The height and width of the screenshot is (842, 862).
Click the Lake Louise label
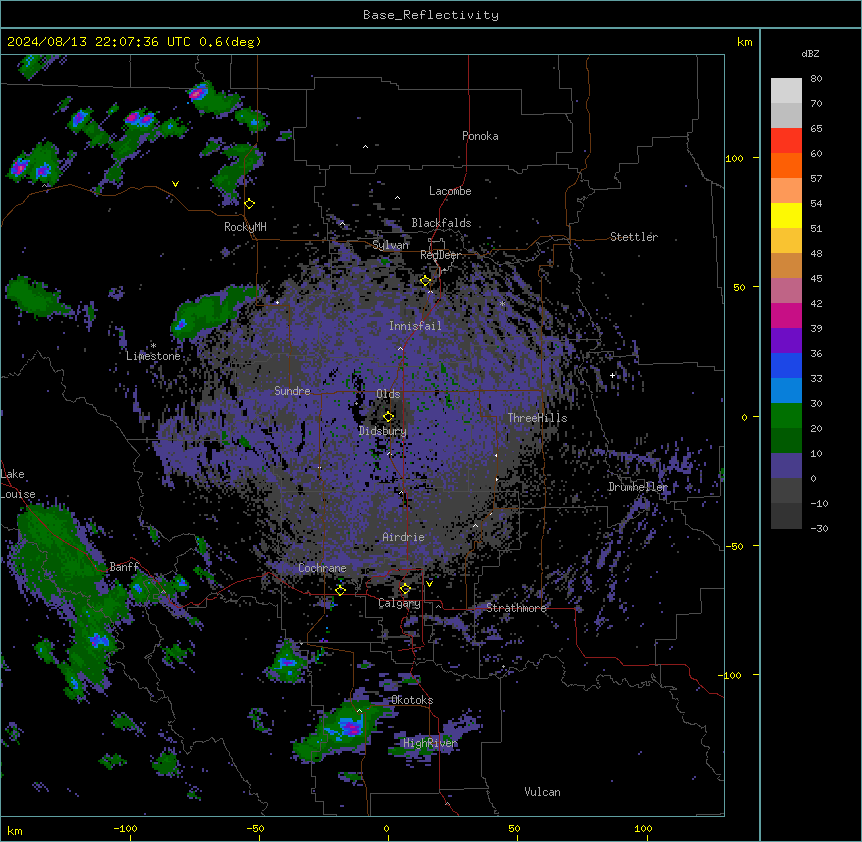[18, 484]
